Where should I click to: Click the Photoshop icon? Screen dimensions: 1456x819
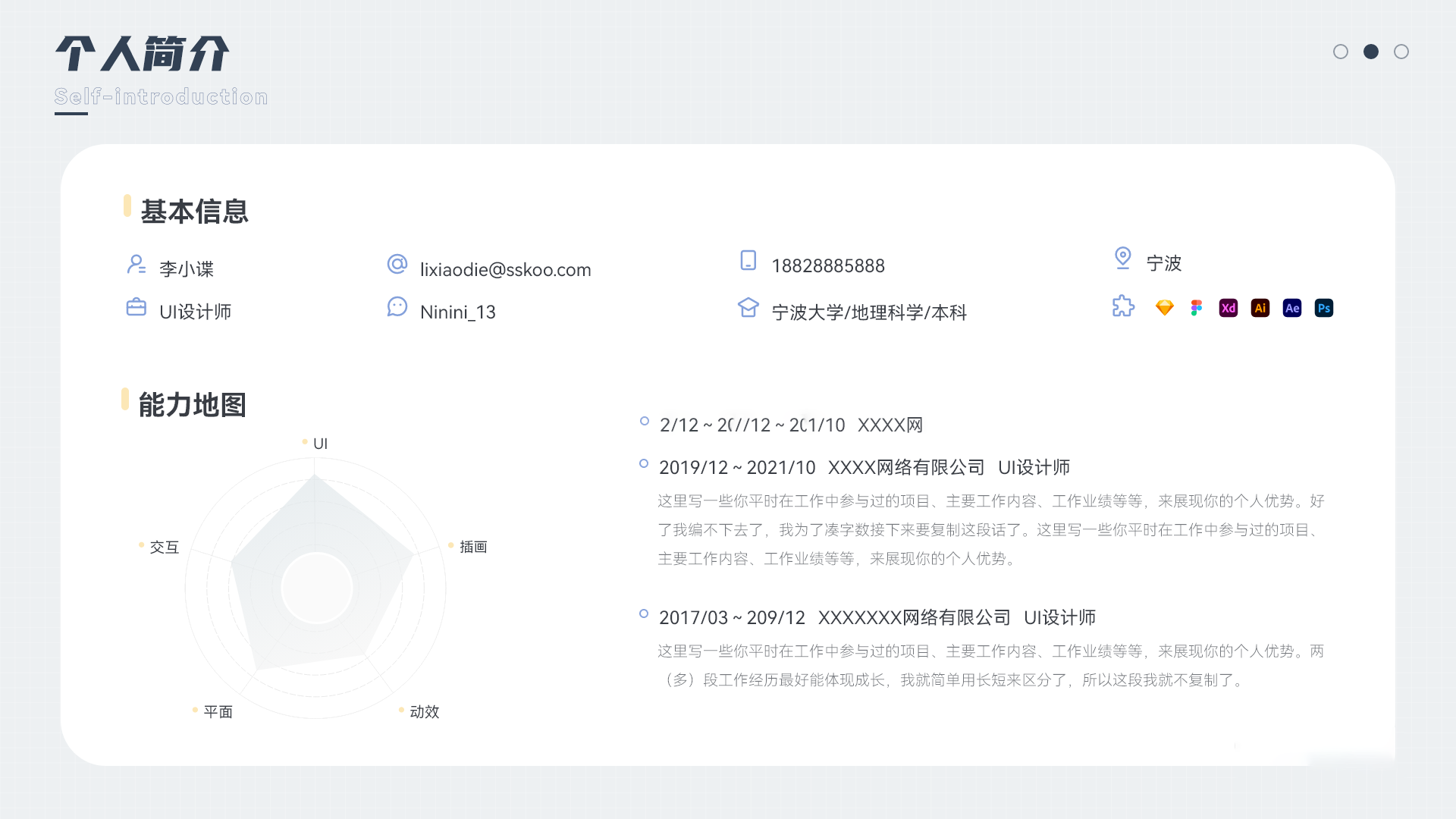coord(1324,308)
